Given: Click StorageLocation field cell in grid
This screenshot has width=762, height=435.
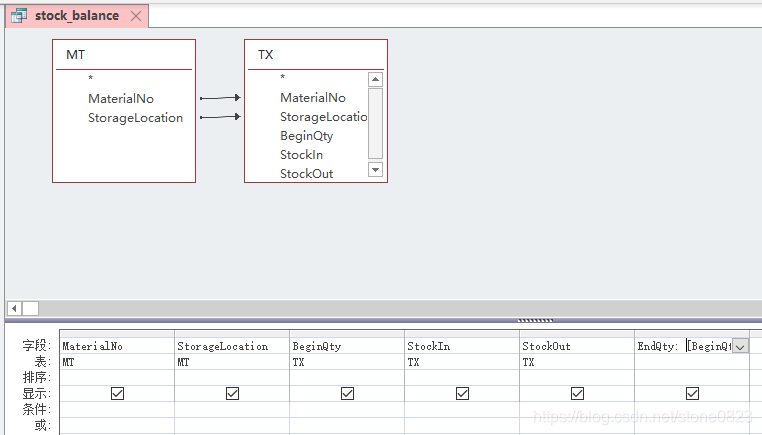Looking at the screenshot, I should (232, 346).
